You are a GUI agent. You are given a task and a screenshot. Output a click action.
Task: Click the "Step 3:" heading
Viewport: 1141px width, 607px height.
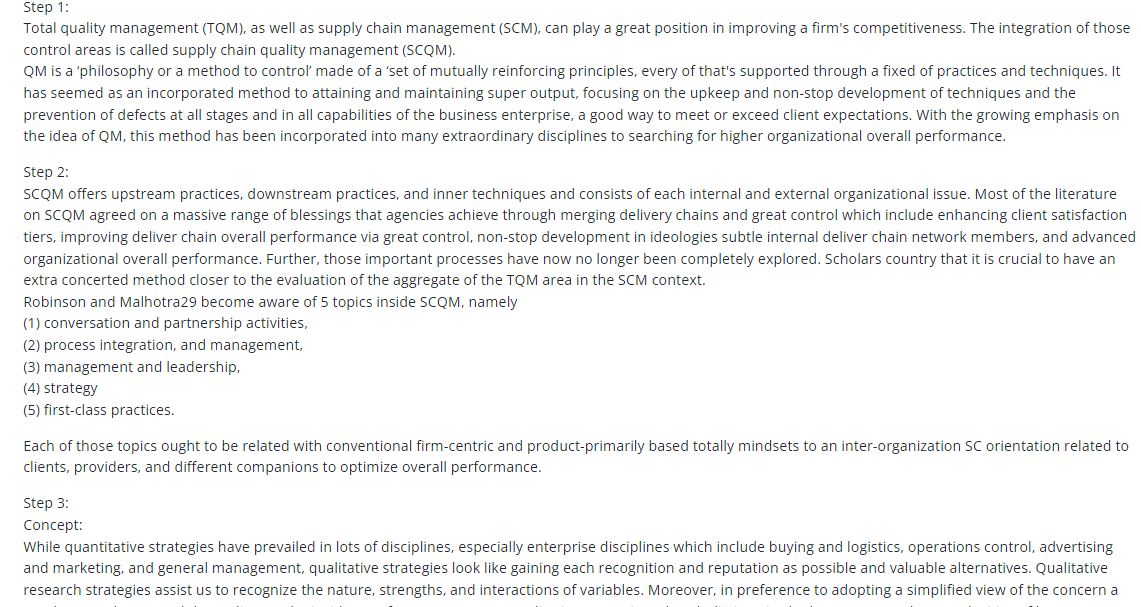coord(46,503)
